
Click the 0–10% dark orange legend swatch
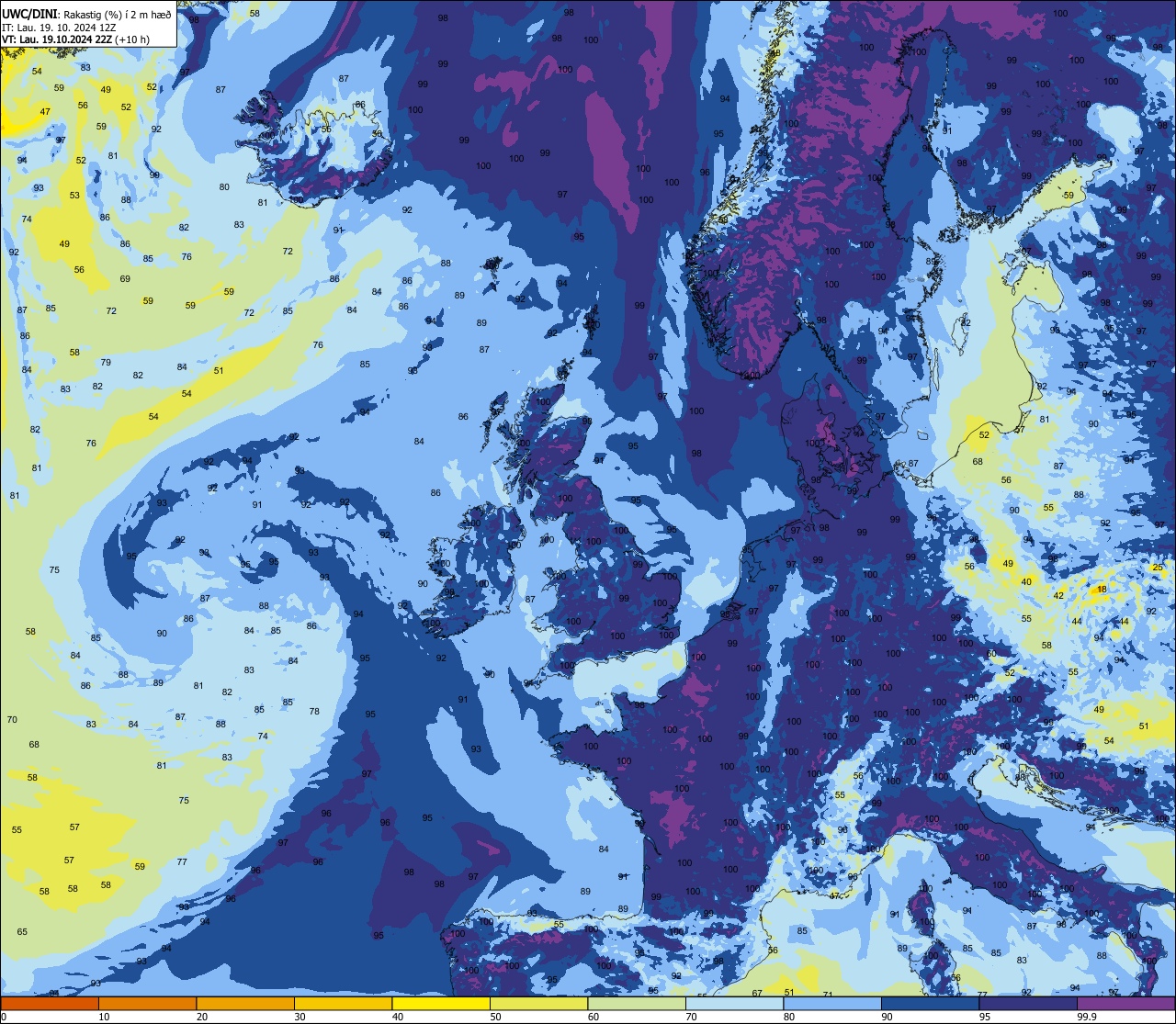[50, 1003]
